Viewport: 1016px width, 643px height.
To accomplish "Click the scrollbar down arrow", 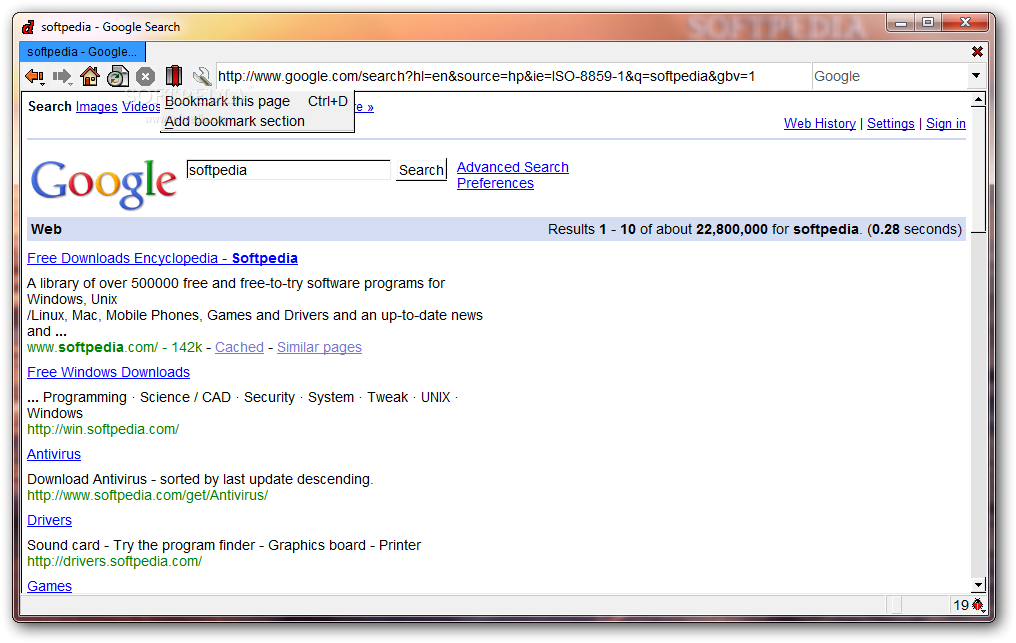I will point(978,585).
